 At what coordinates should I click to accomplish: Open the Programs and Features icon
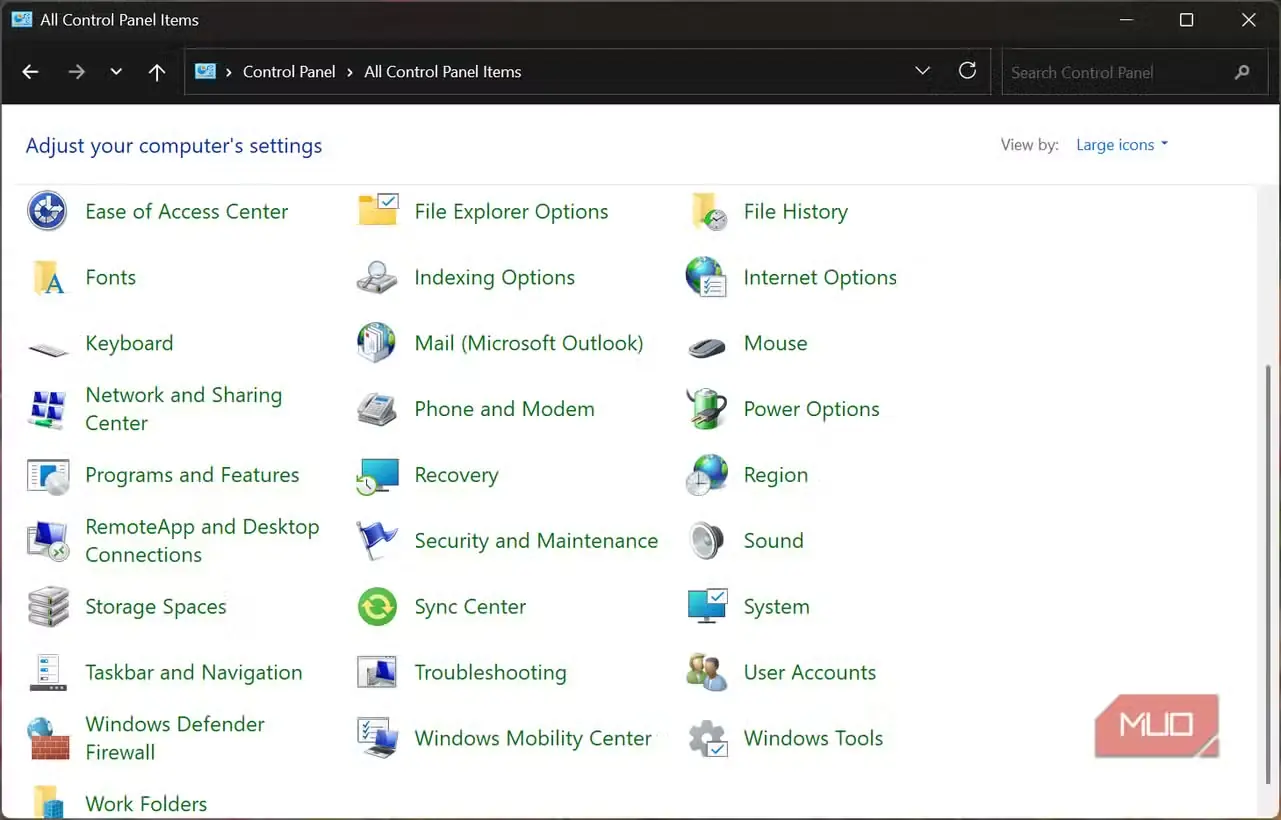tap(48, 476)
